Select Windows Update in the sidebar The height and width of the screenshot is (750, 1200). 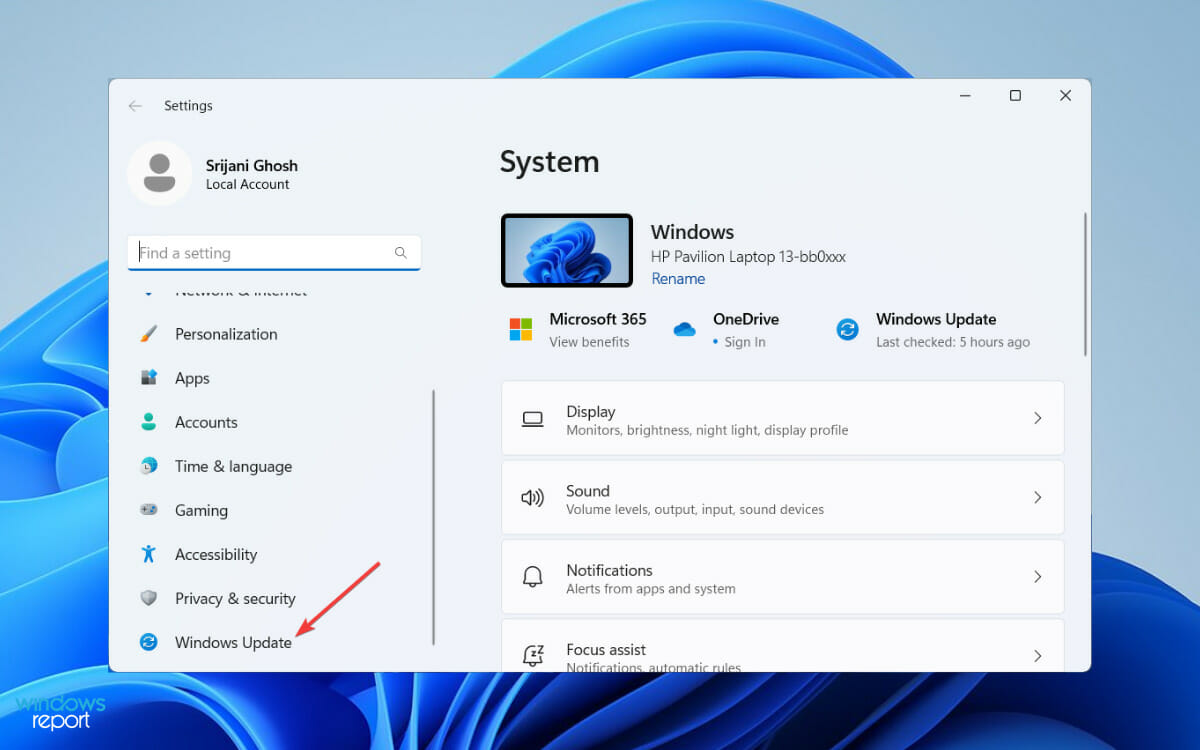tap(233, 642)
